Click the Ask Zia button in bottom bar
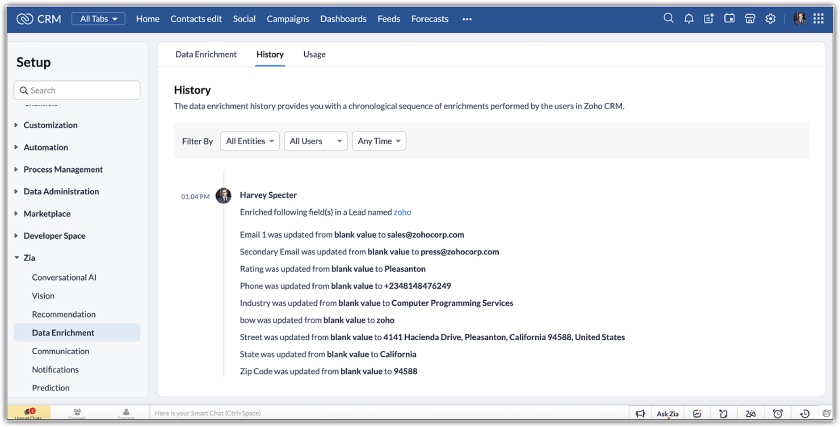The width and height of the screenshot is (840, 427). pos(667,413)
